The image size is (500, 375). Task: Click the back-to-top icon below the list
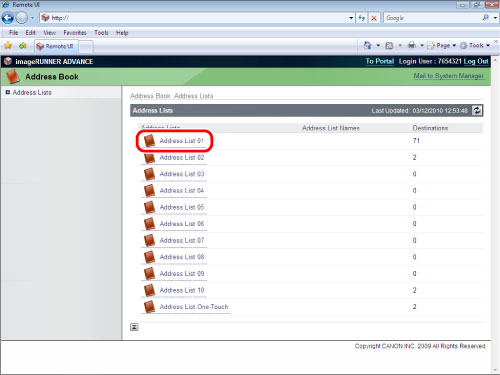click(x=134, y=327)
